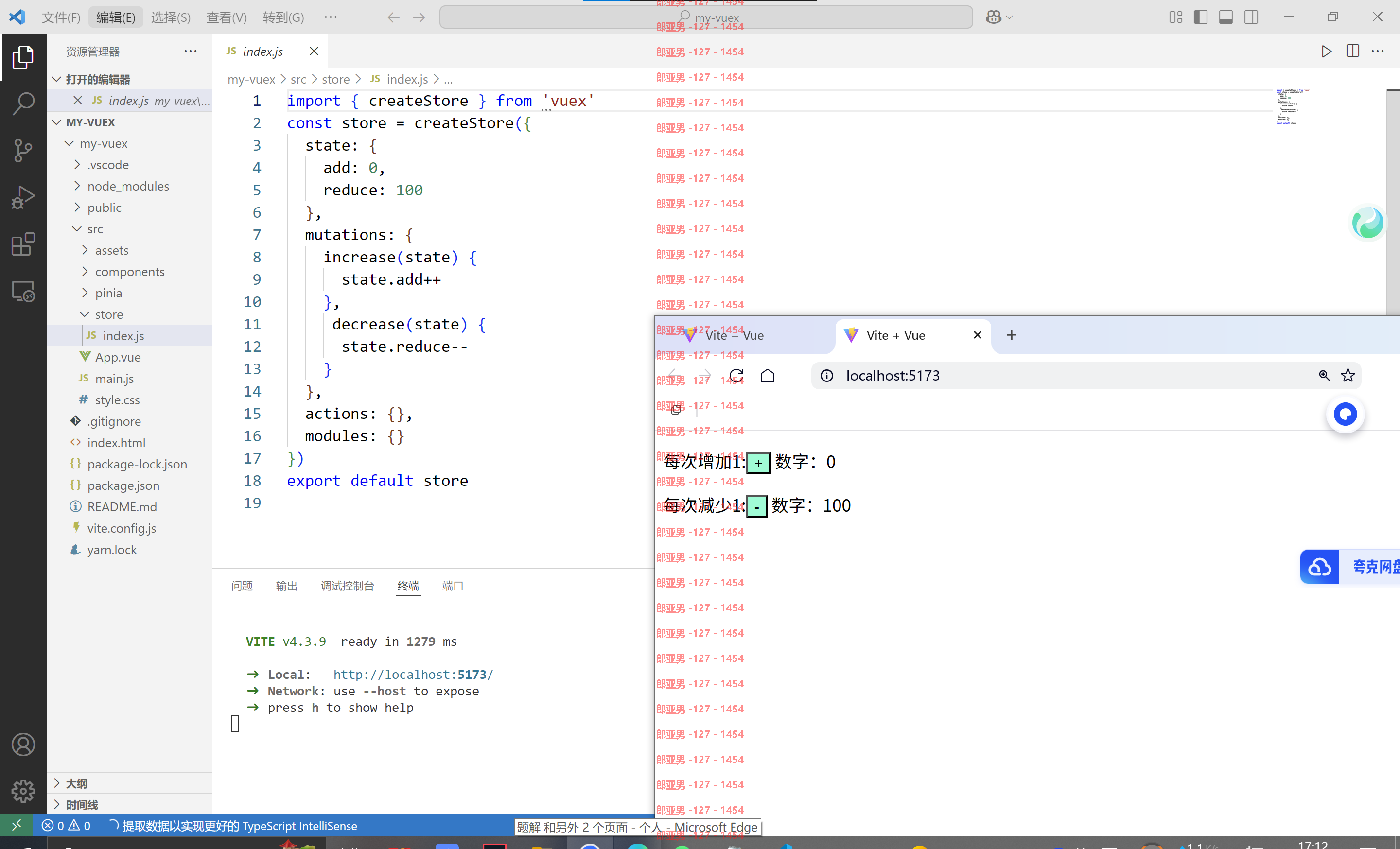Open Run and Debug view
The height and width of the screenshot is (849, 1400).
[23, 198]
